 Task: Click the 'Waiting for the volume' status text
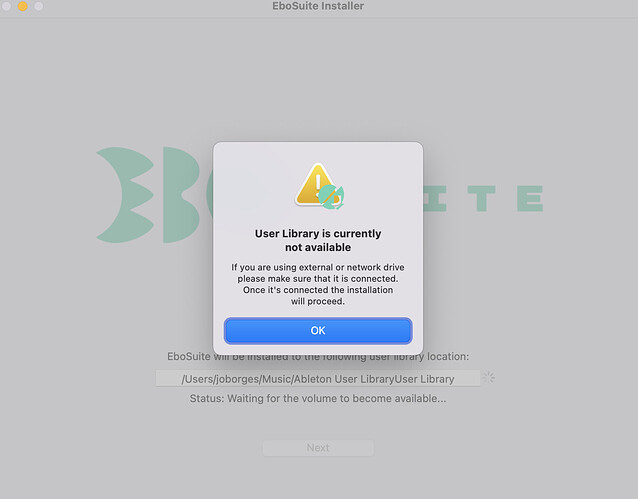318,398
